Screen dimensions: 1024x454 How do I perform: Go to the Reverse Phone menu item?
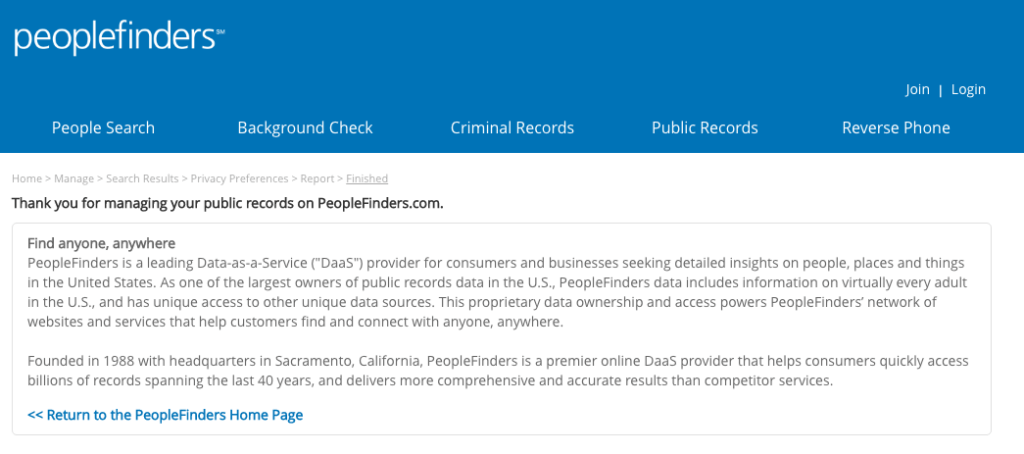(x=896, y=128)
